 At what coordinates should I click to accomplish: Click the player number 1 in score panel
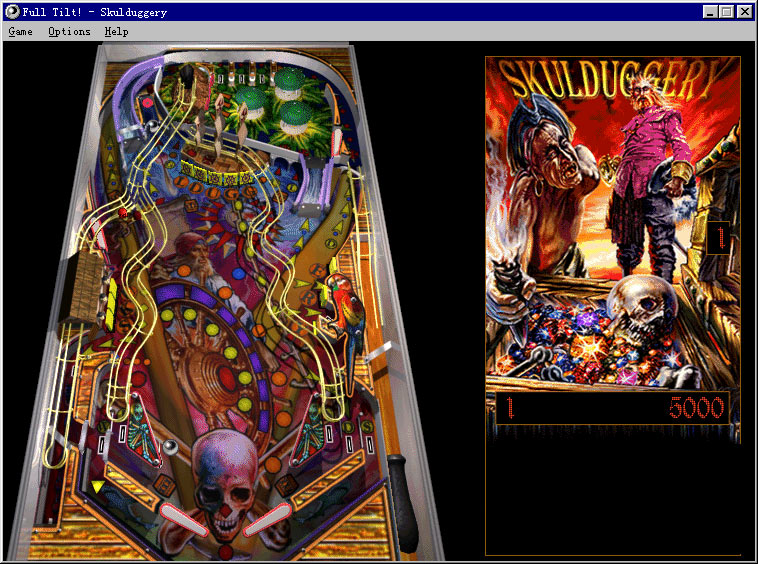coord(510,408)
